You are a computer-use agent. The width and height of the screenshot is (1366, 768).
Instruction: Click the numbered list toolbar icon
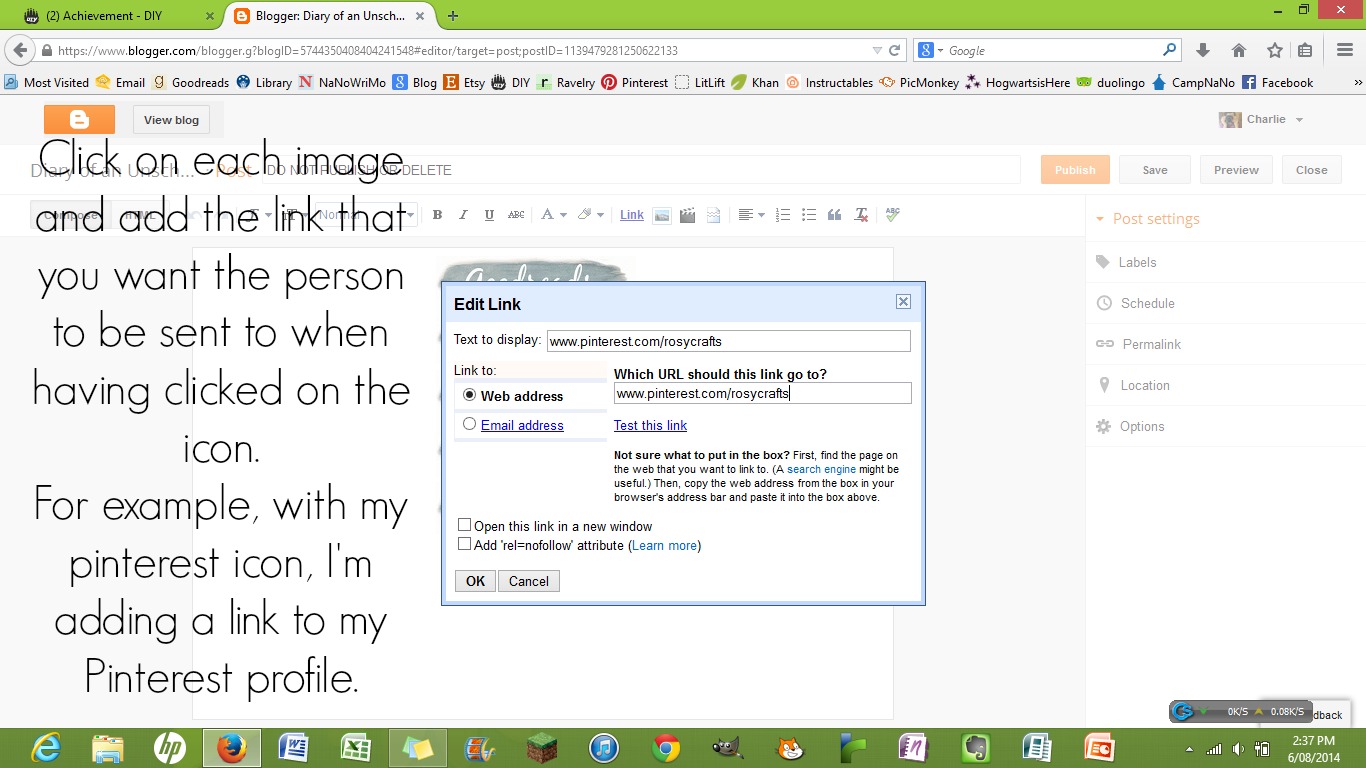[783, 215]
